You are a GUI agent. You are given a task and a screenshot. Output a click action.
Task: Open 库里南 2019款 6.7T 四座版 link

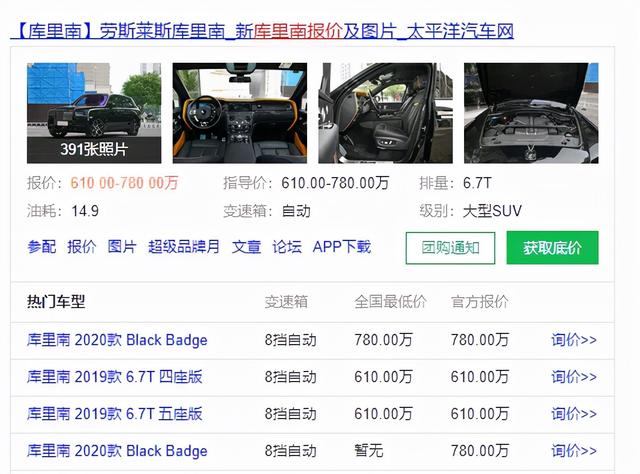pos(115,377)
